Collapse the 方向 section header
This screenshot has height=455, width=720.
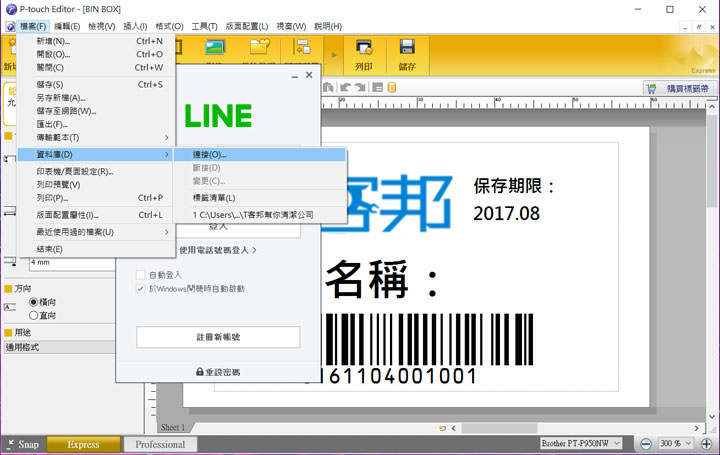(x=8, y=288)
